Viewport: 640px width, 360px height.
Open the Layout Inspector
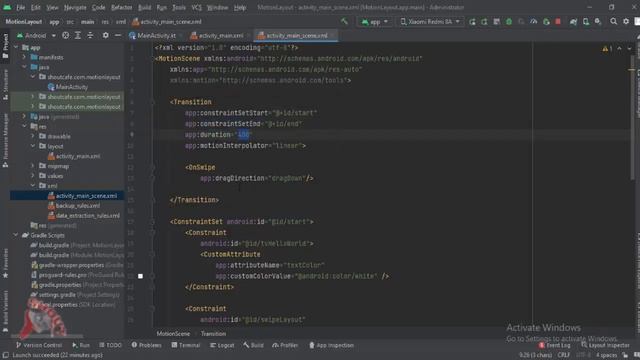605,345
